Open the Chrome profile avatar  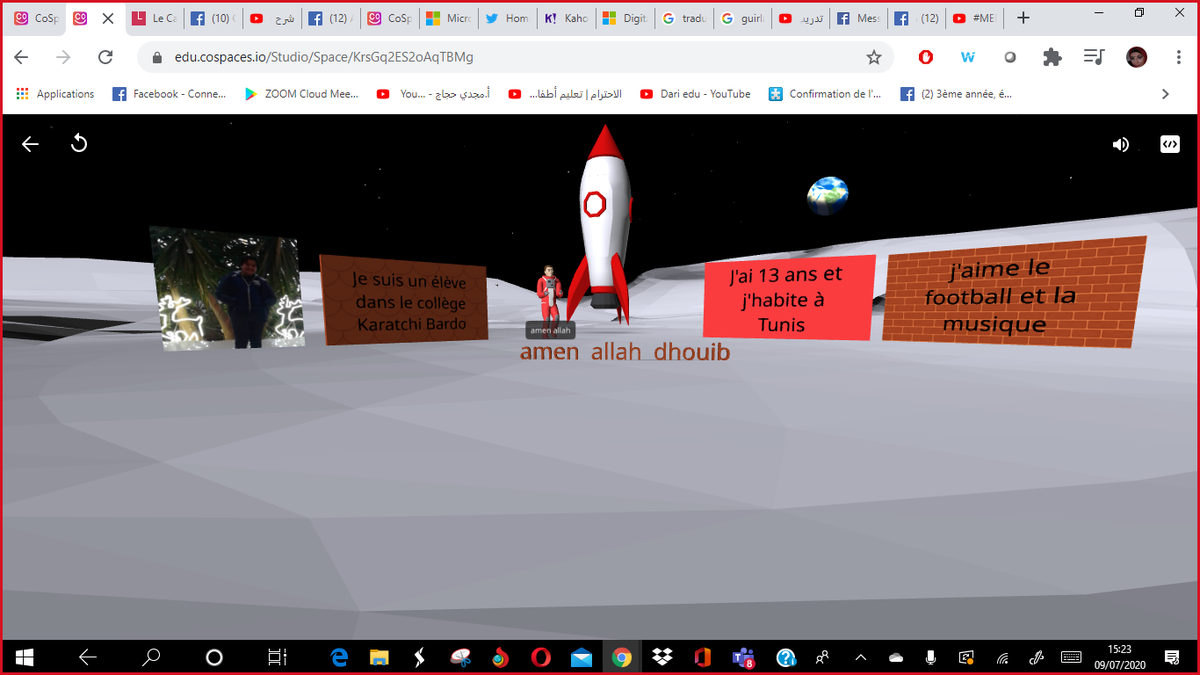tap(1136, 57)
